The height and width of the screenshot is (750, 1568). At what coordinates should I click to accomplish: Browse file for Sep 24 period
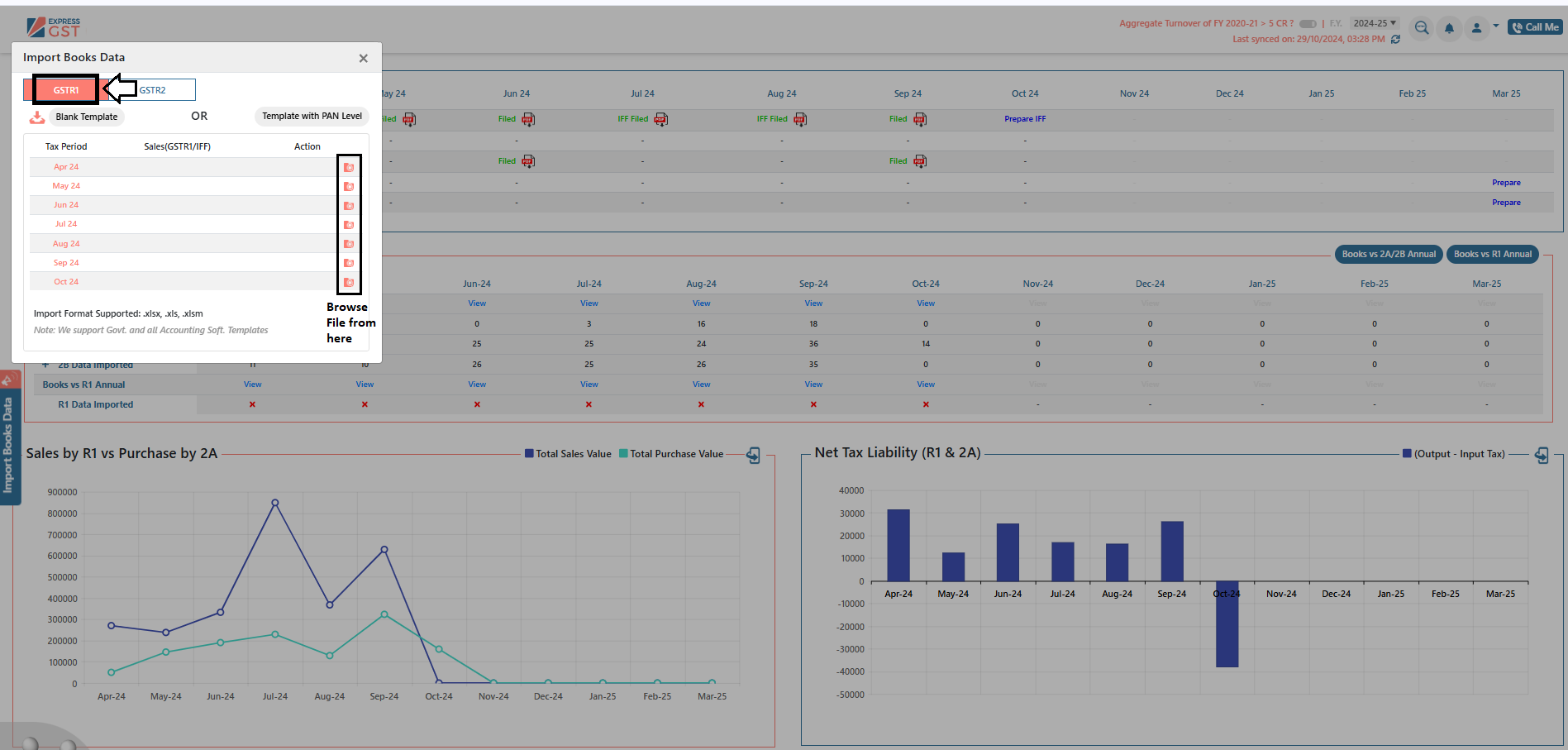349,263
